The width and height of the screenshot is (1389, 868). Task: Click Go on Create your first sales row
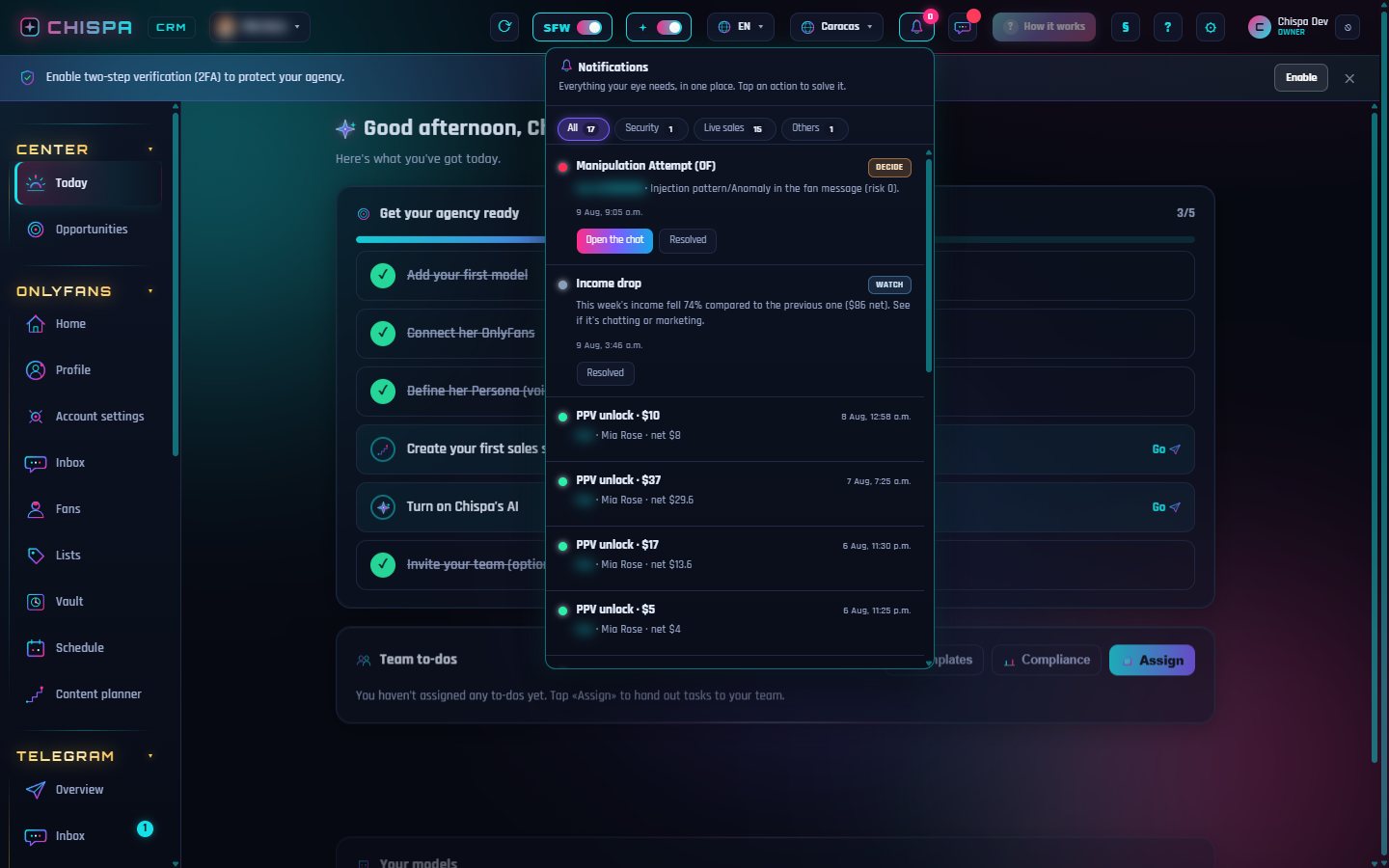[1165, 449]
